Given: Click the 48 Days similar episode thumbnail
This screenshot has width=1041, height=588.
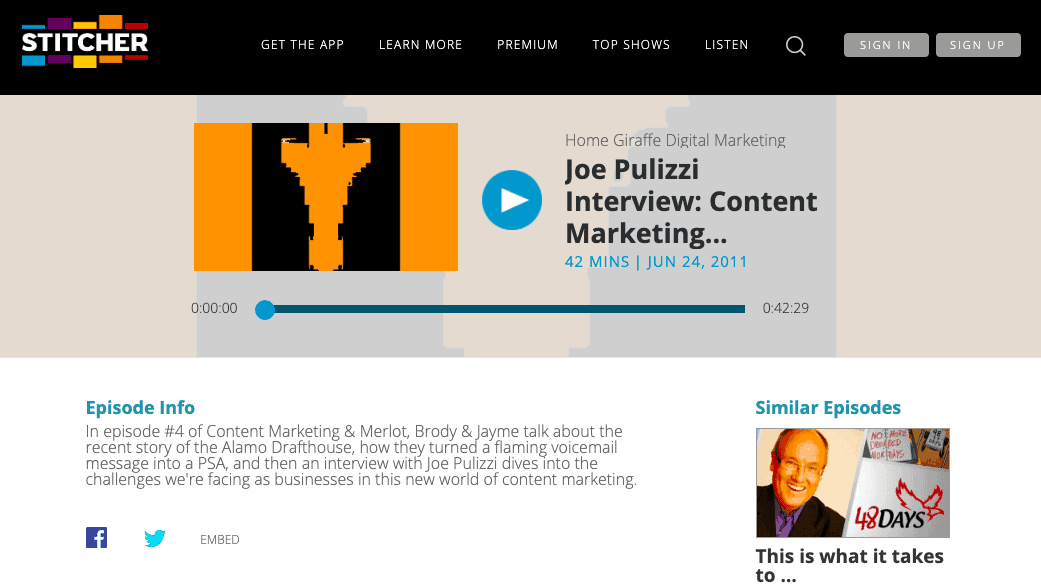Looking at the screenshot, I should (852, 482).
